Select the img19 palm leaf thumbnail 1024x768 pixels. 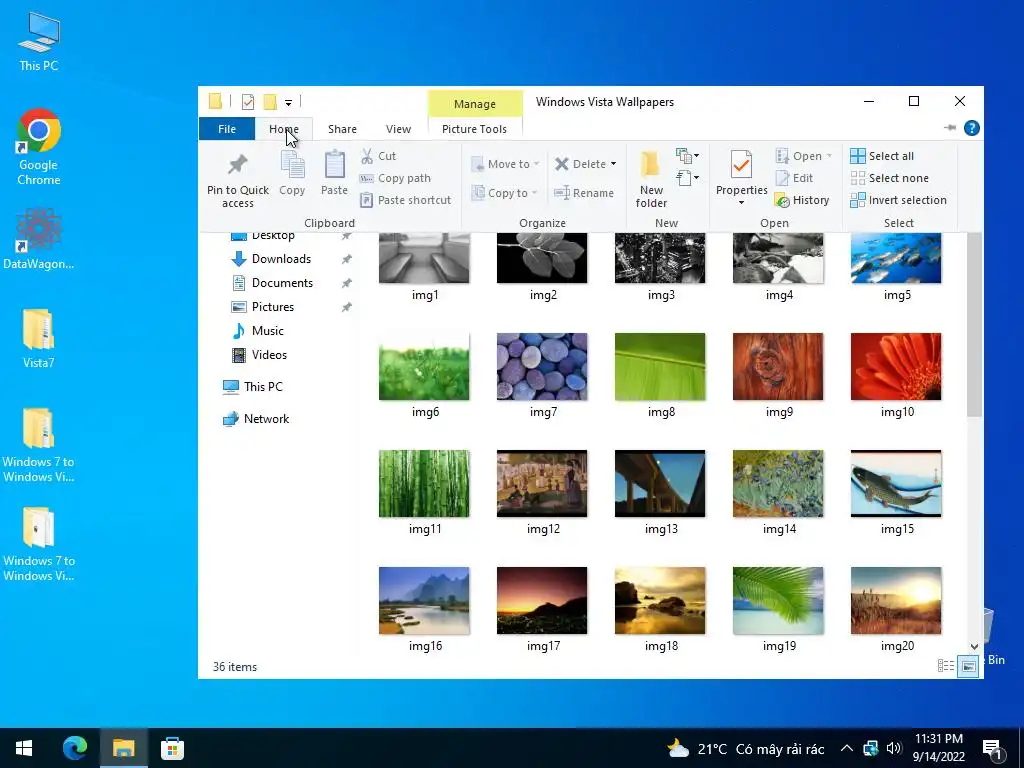(x=778, y=600)
